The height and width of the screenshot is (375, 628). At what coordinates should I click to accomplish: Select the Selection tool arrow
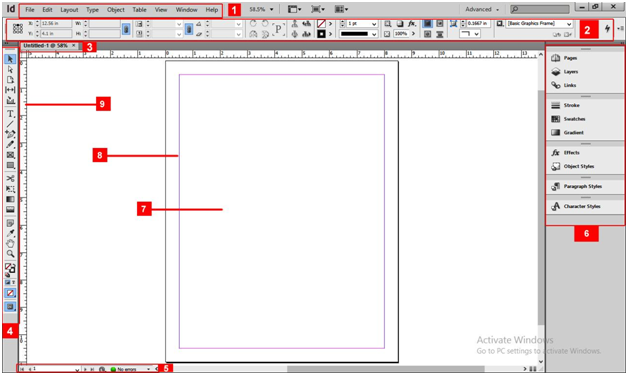[x=10, y=59]
